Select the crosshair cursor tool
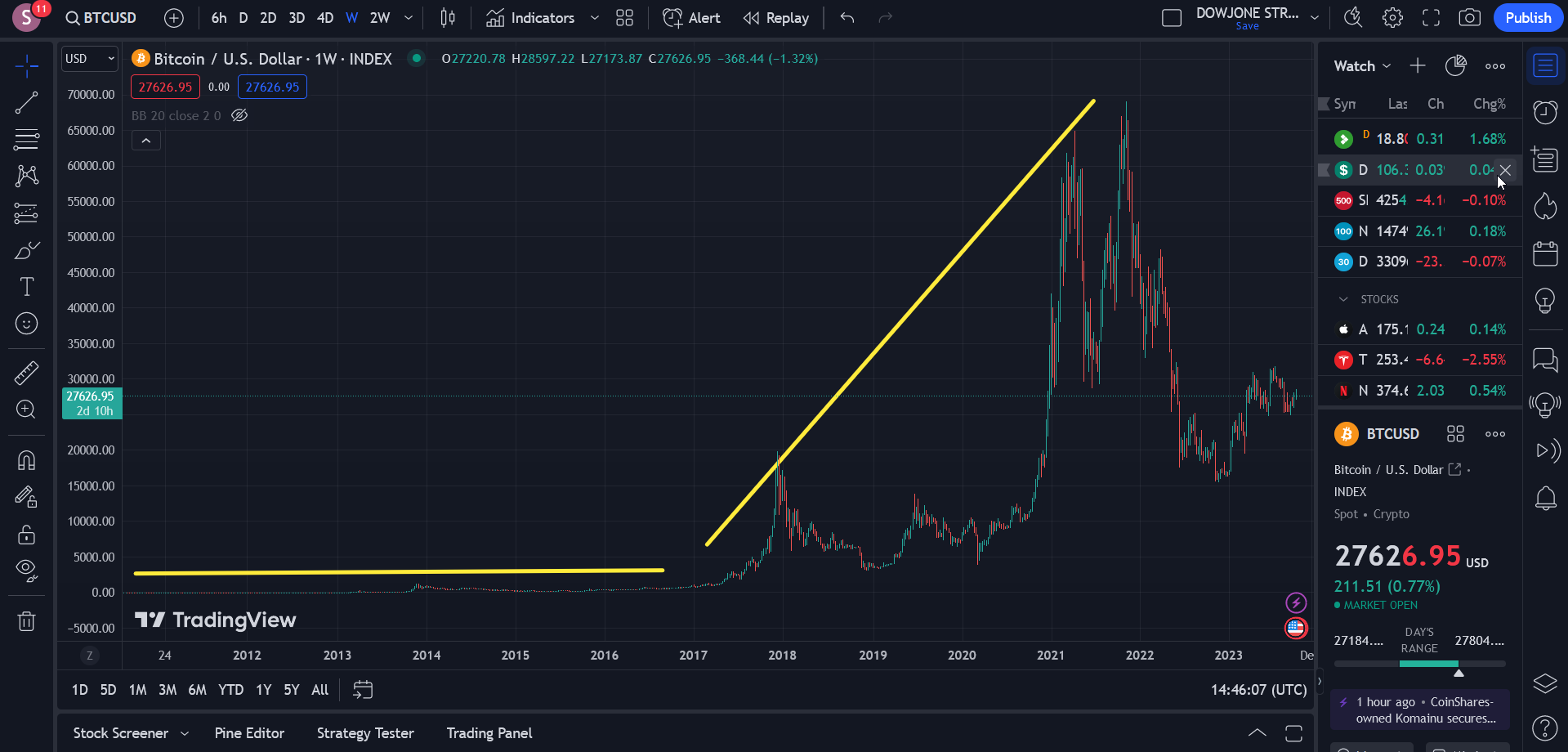 point(26,66)
